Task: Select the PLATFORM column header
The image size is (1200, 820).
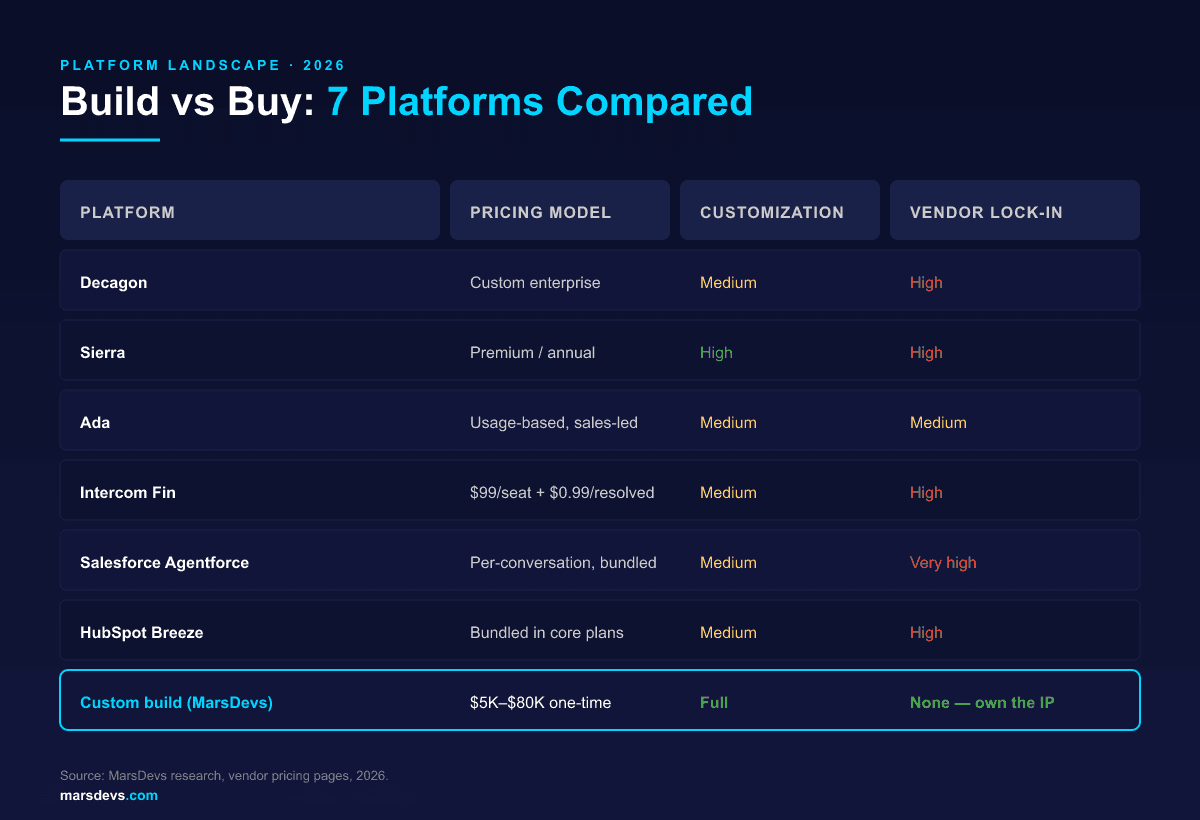Action: 250,210
